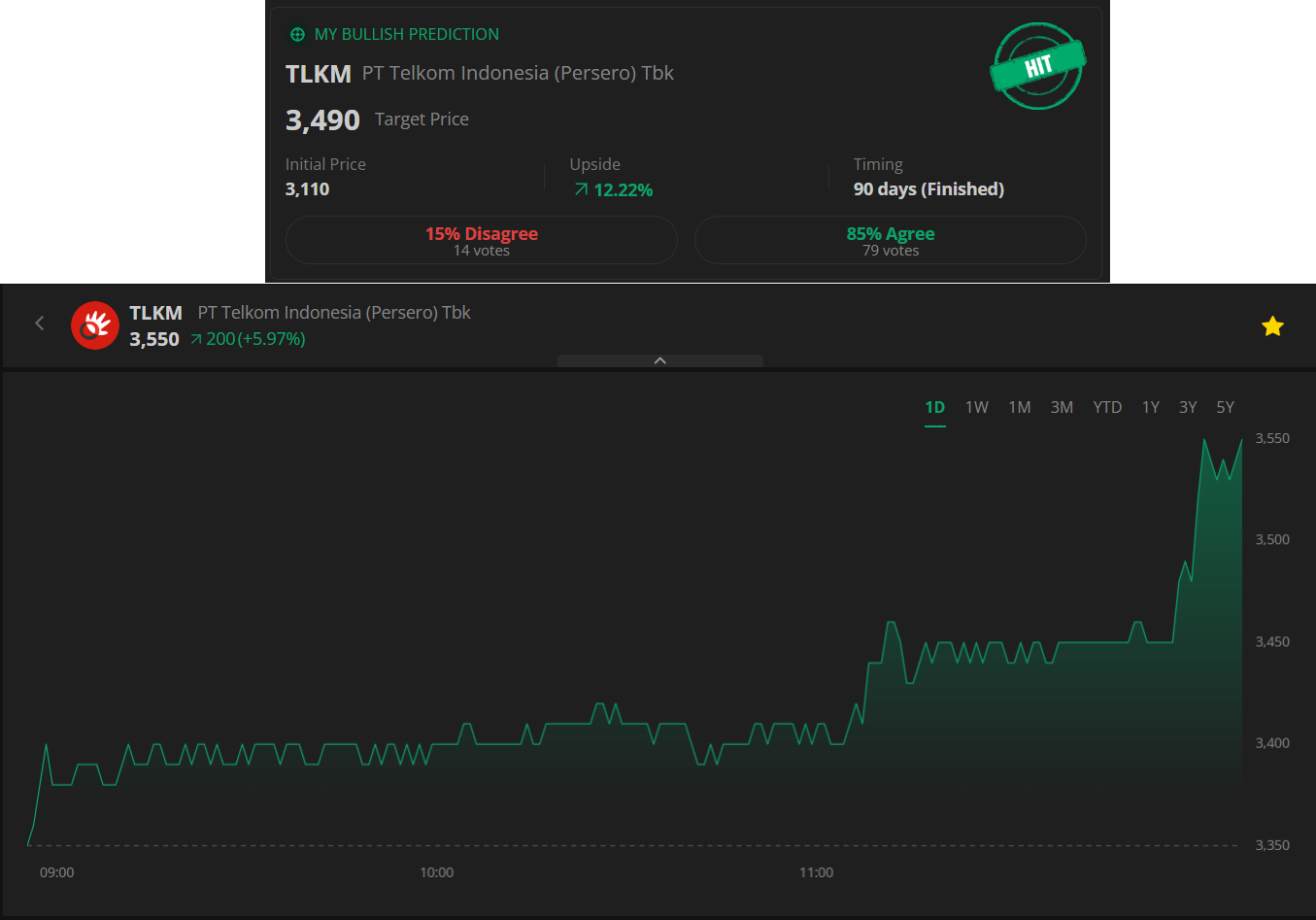Vote 15% Disagree on the prediction
The image size is (1316, 920).
[482, 240]
